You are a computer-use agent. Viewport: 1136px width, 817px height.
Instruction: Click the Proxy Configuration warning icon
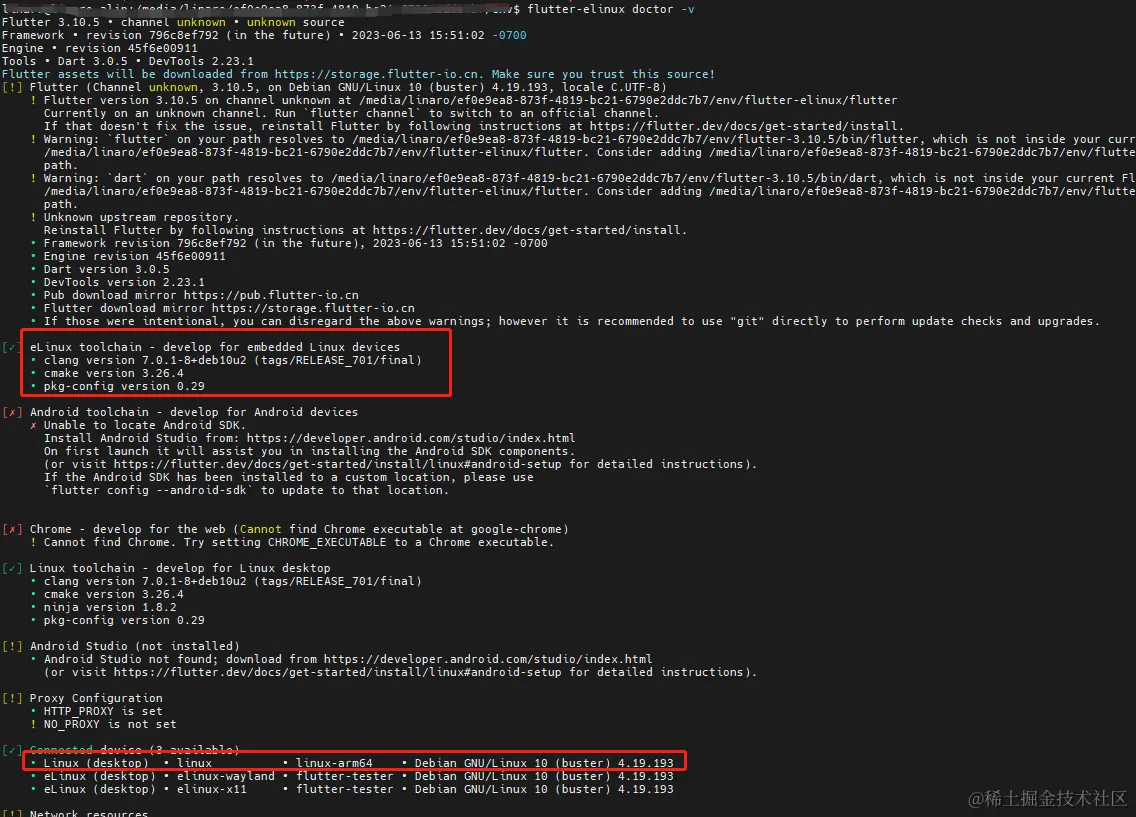coord(13,698)
